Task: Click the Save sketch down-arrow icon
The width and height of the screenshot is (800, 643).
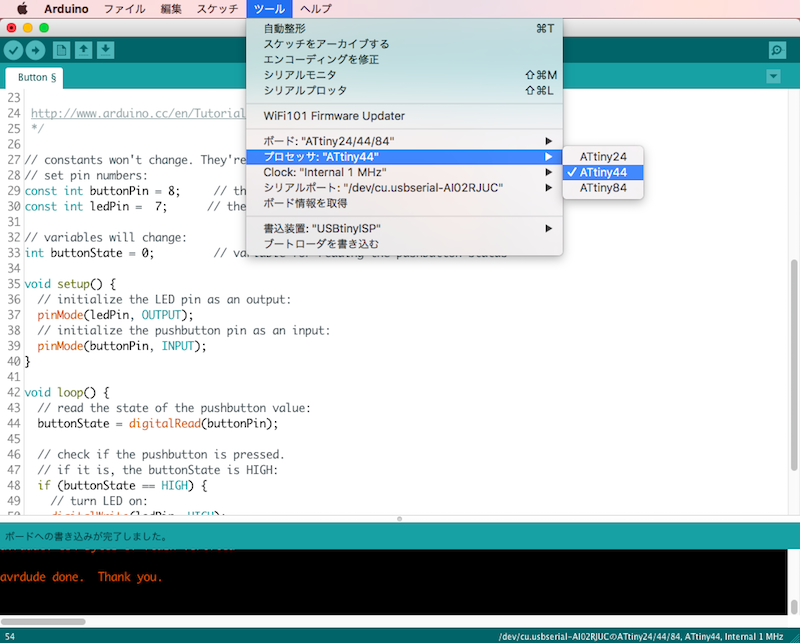Action: (x=106, y=50)
